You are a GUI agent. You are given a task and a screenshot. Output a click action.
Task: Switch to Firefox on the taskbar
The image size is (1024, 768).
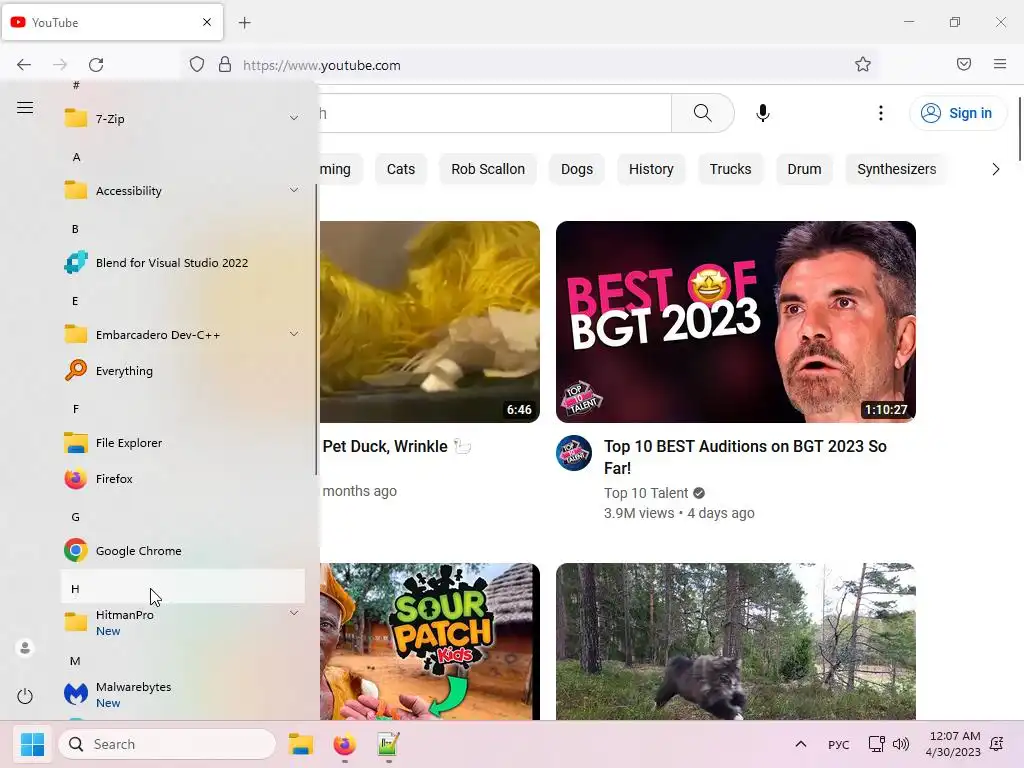pyautogui.click(x=345, y=744)
